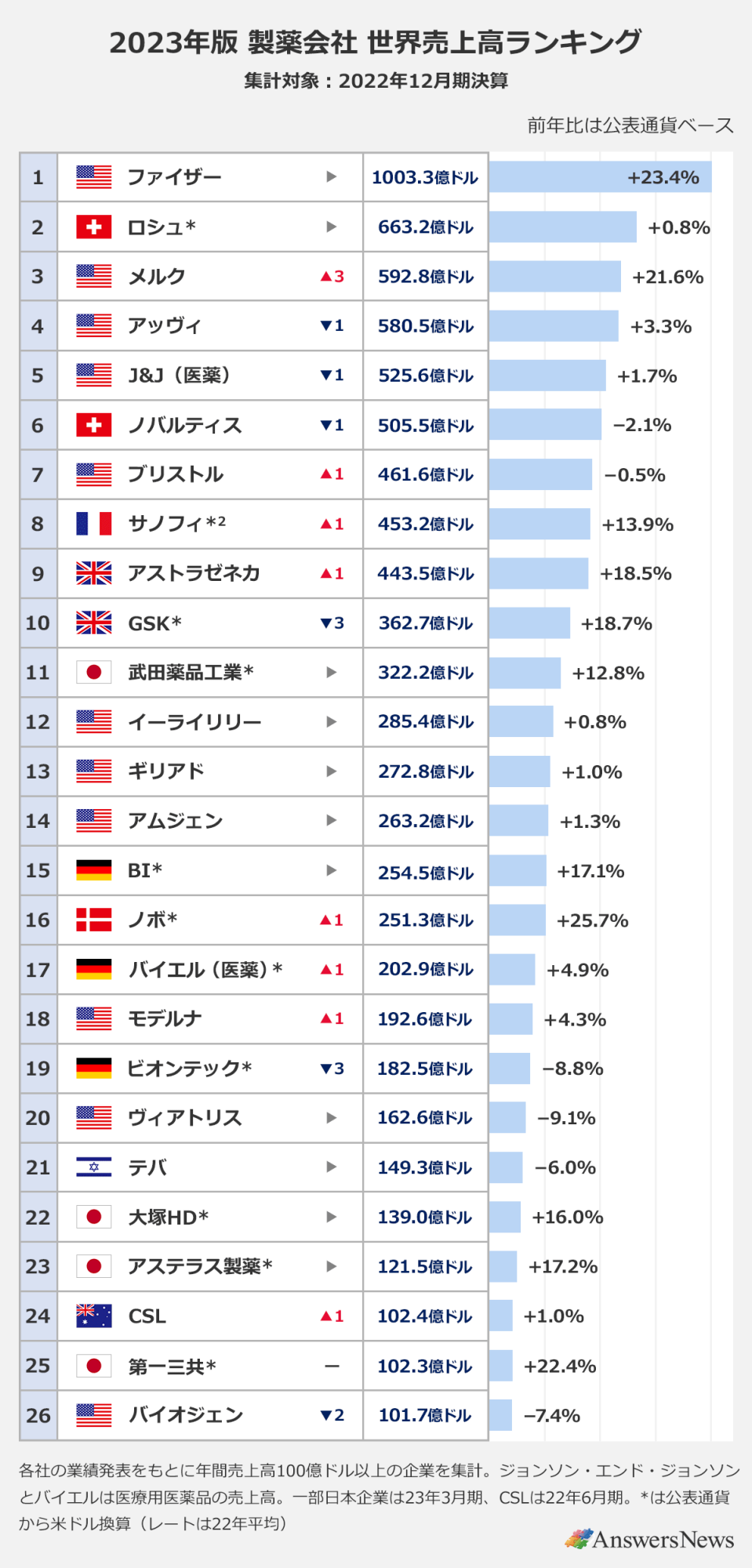This screenshot has height=1568, width=752.
Task: Click the 1003.3億ドル sales figure
Action: [425, 177]
